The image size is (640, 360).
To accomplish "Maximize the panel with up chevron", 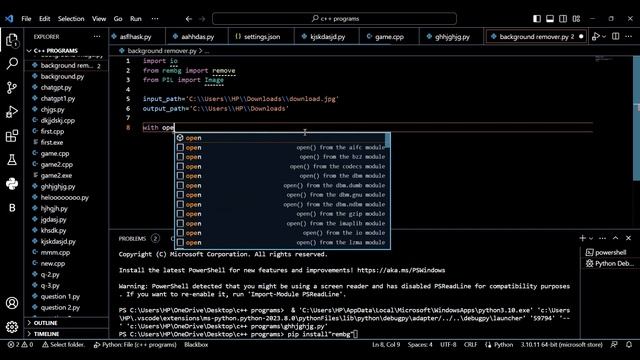I will (616, 238).
